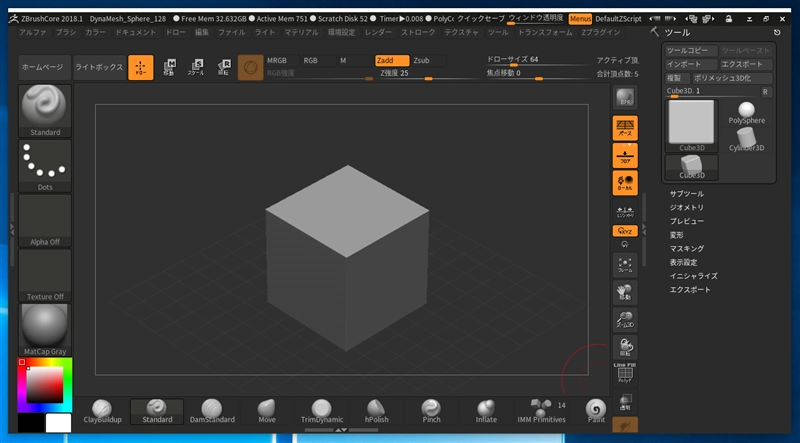Click the ホームページ button
Screen dimensions: 800x443
(x=45, y=67)
